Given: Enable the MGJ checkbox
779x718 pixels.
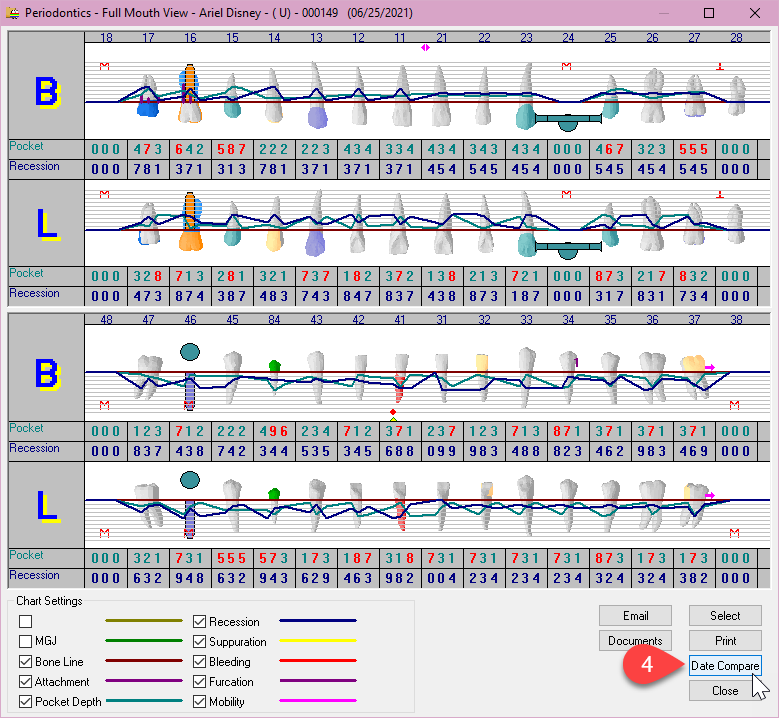Looking at the screenshot, I should click(25, 641).
